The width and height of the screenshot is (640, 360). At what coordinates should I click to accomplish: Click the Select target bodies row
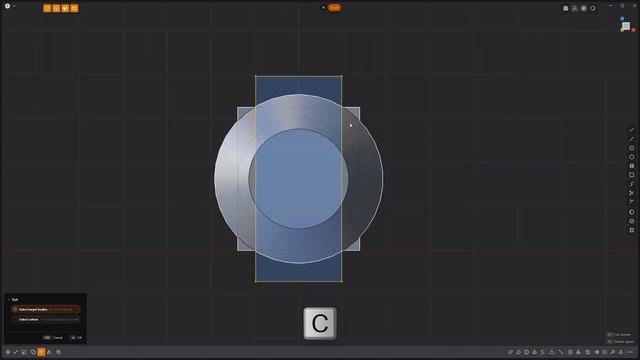coord(46,309)
